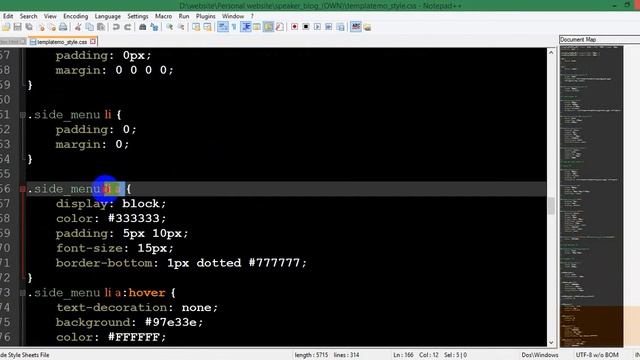Click the Close document toolbar icon
This screenshot has width=640, height=360.
[x=41, y=27]
